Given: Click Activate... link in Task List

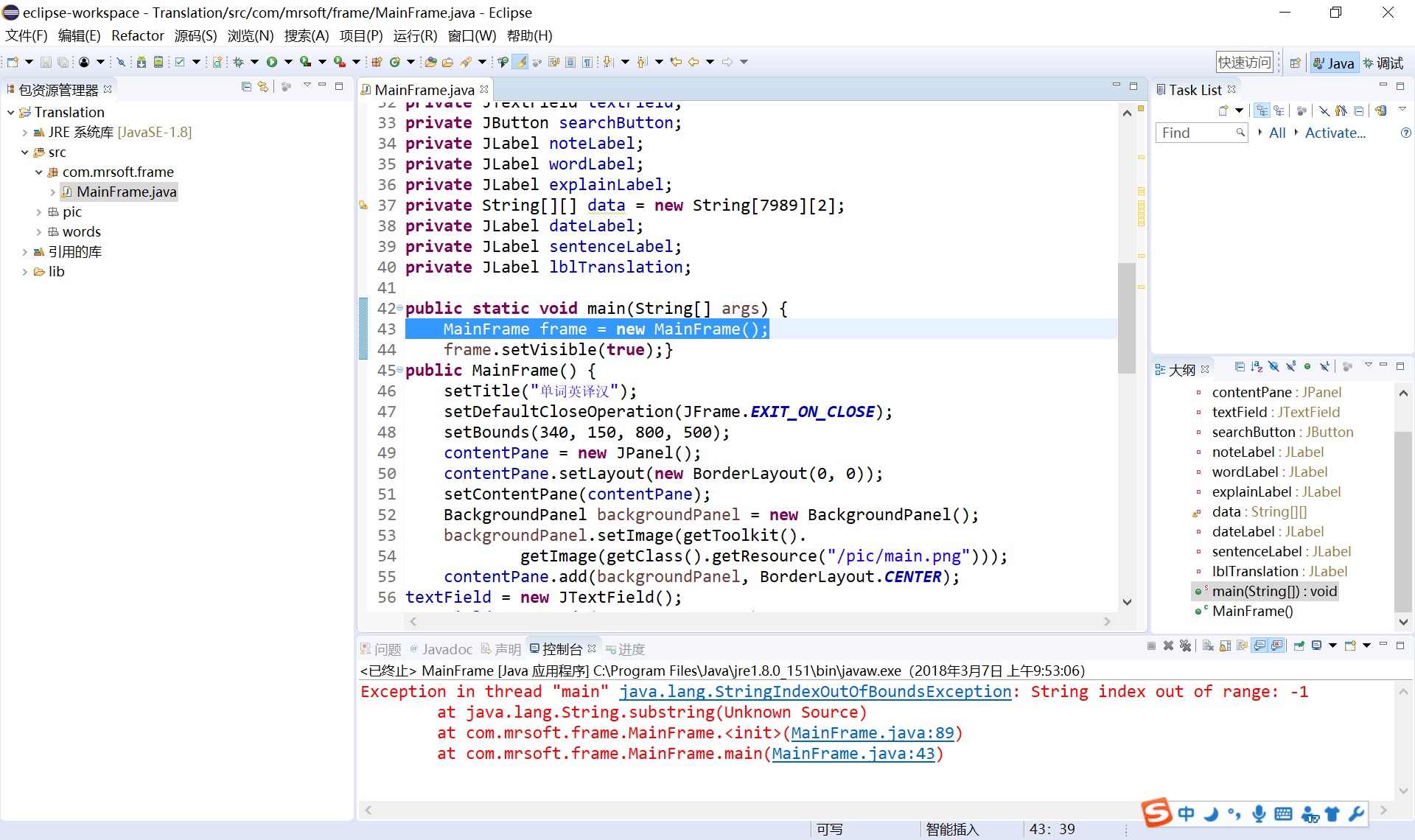Looking at the screenshot, I should click(1335, 133).
